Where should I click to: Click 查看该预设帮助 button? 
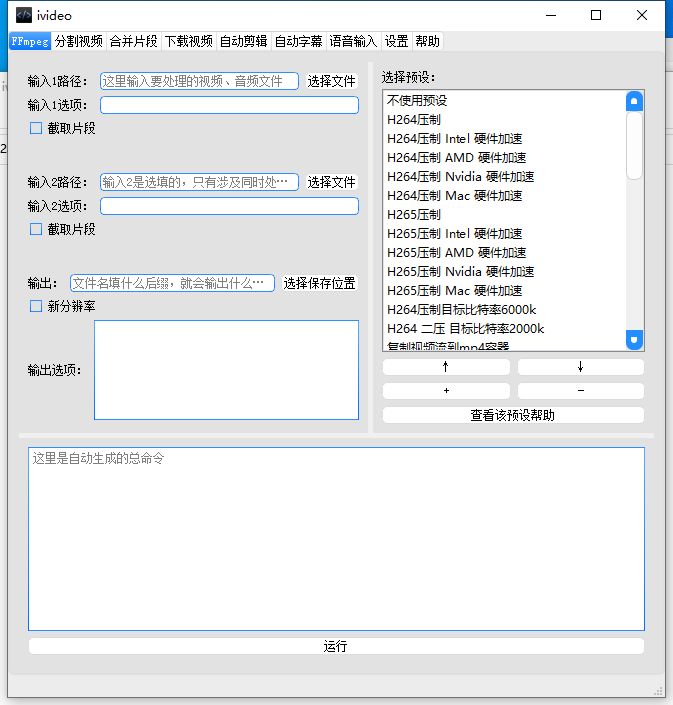coord(513,415)
